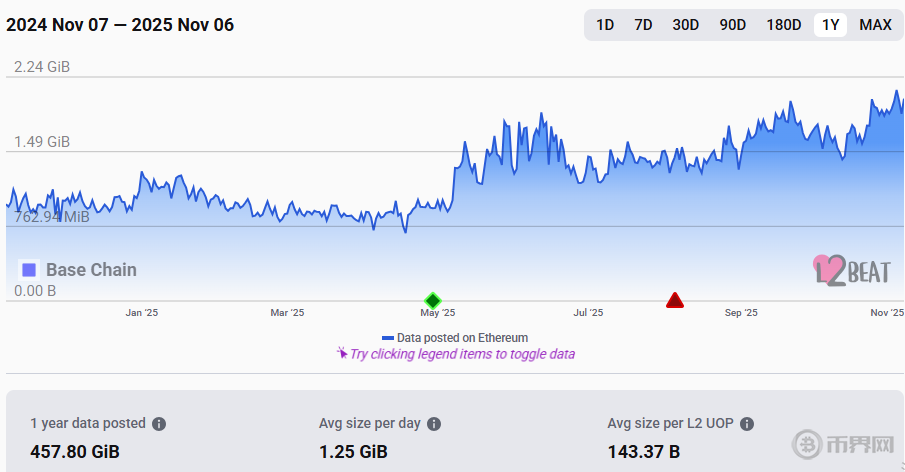Open info icon beside Avg size per L2 UOP
905x472 pixels.
[x=746, y=424]
